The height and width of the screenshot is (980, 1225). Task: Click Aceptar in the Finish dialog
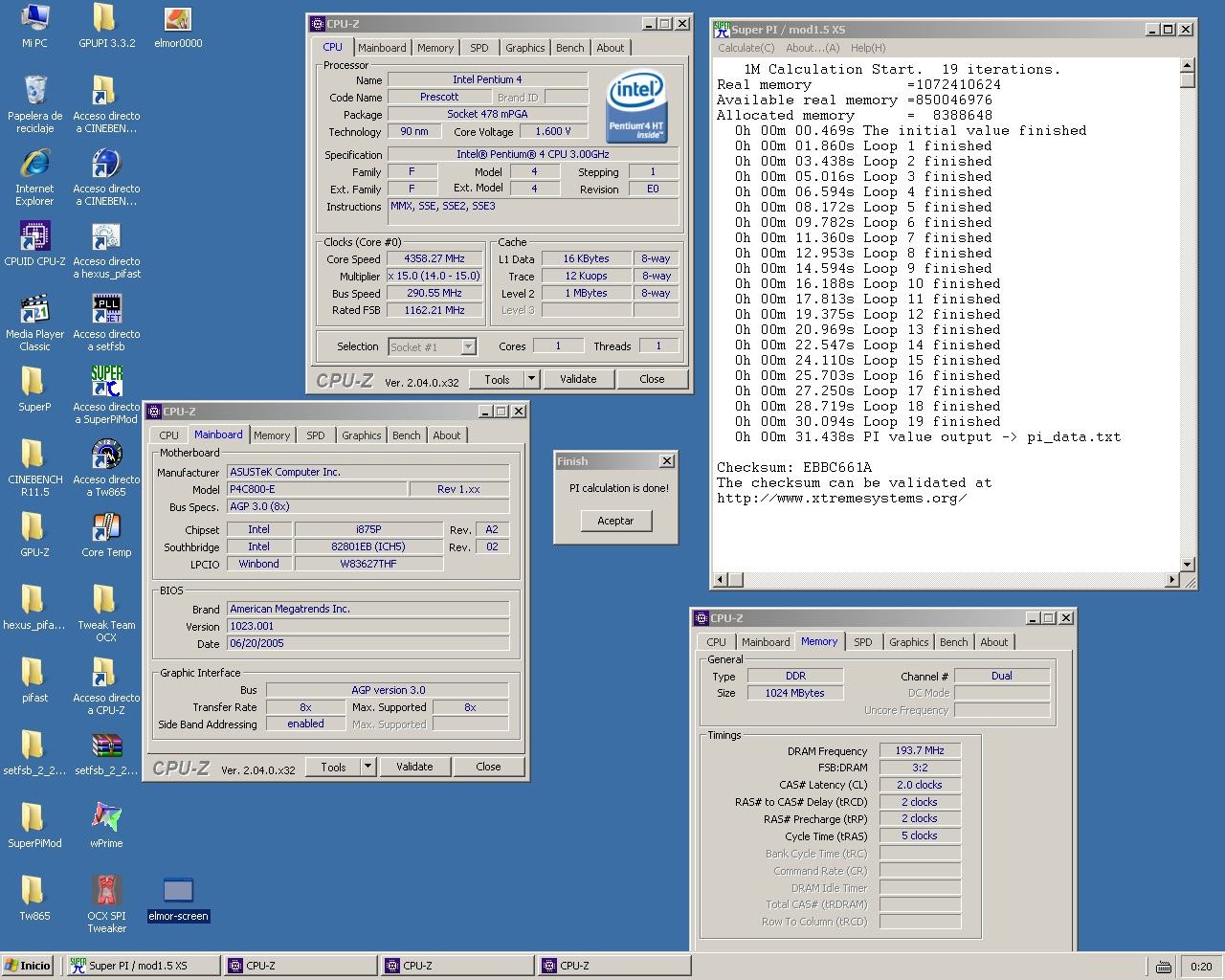coord(615,521)
